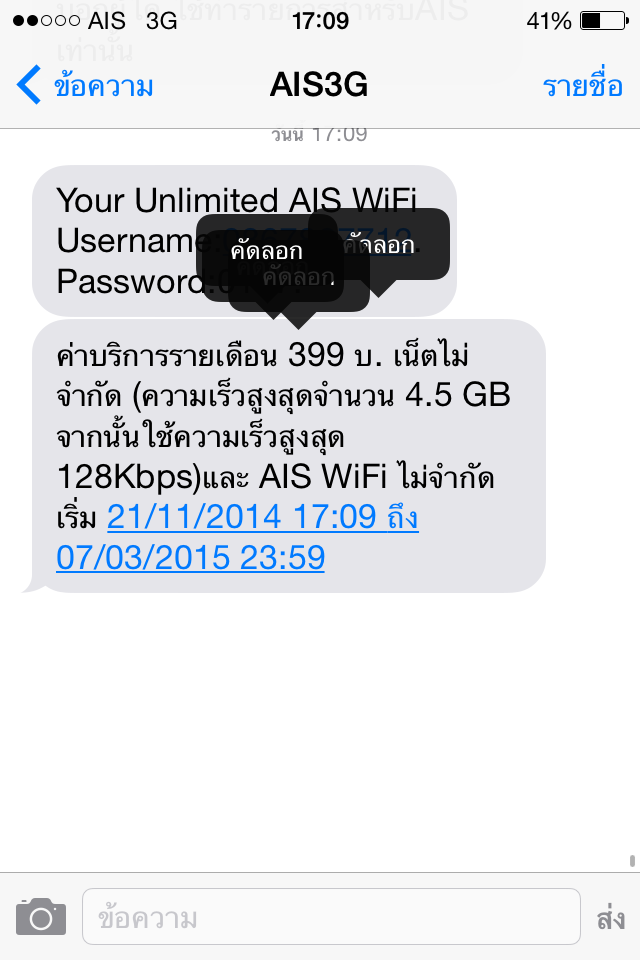Viewport: 640px width, 960px height.
Task: Tap the 399 บ. package details bubble
Action: (x=288, y=456)
